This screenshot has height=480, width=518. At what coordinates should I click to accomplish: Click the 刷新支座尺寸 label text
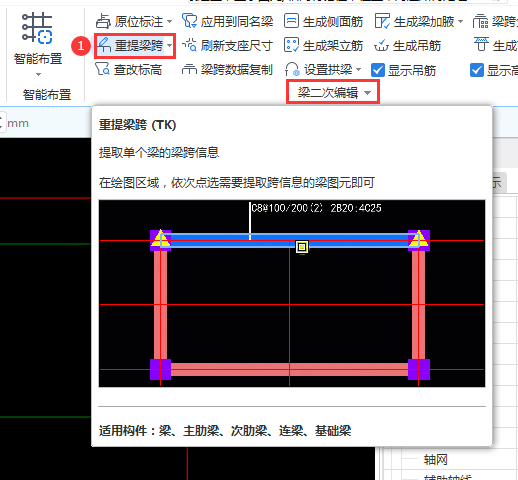pos(237,46)
